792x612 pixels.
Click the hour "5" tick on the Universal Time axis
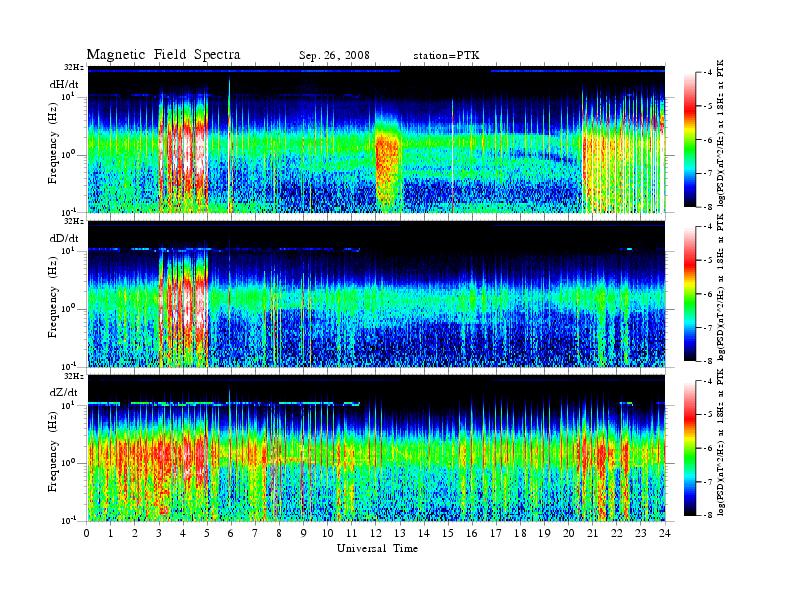click(x=207, y=533)
